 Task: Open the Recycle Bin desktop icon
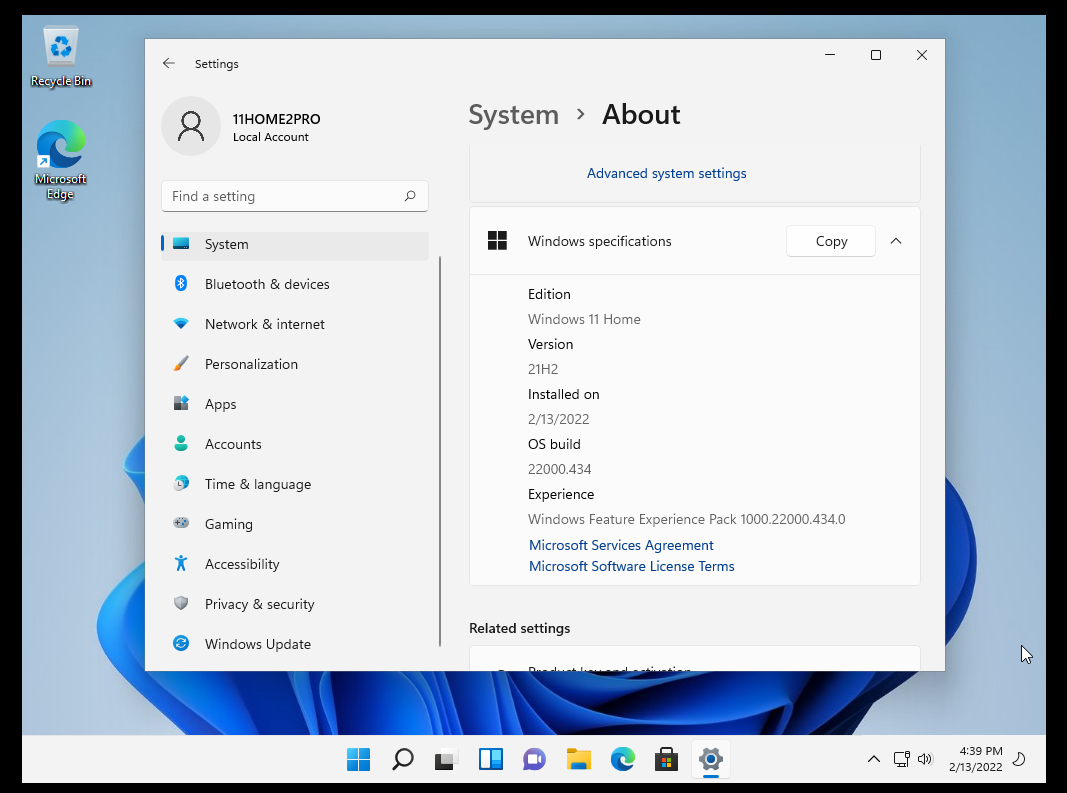pos(61,57)
